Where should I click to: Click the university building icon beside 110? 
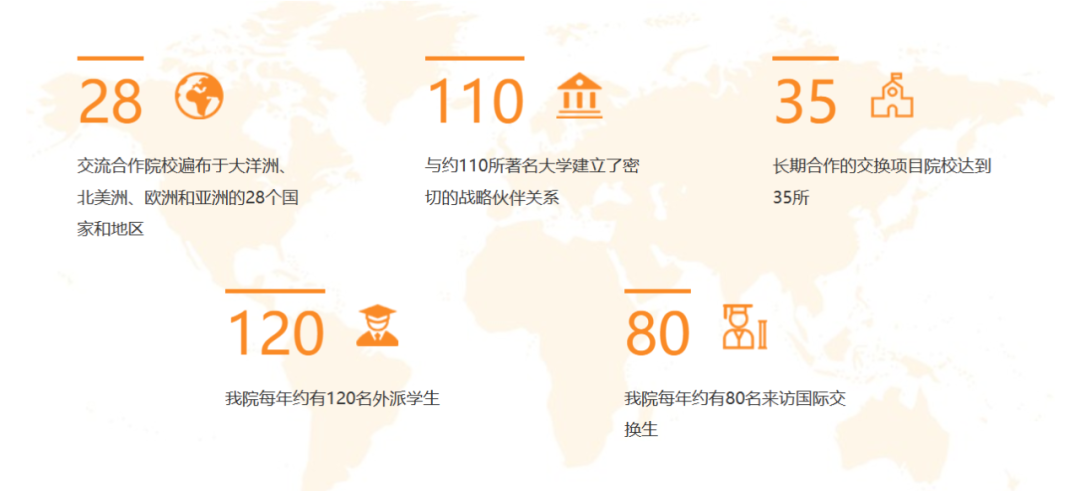[579, 96]
